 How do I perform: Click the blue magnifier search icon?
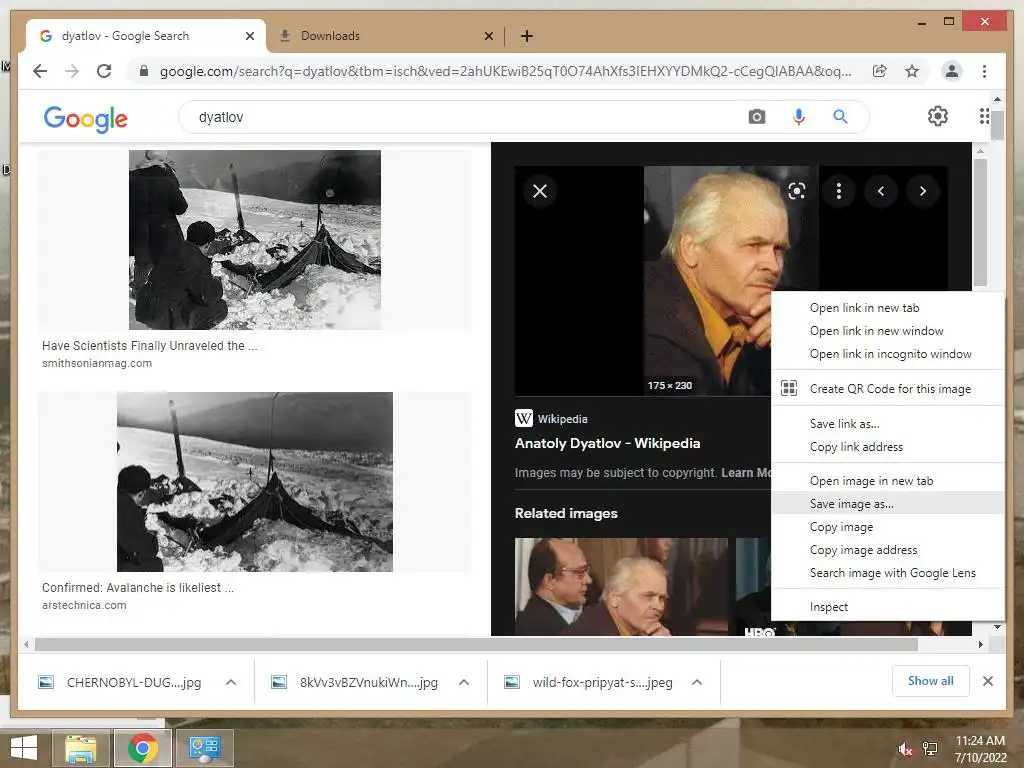pyautogui.click(x=840, y=117)
